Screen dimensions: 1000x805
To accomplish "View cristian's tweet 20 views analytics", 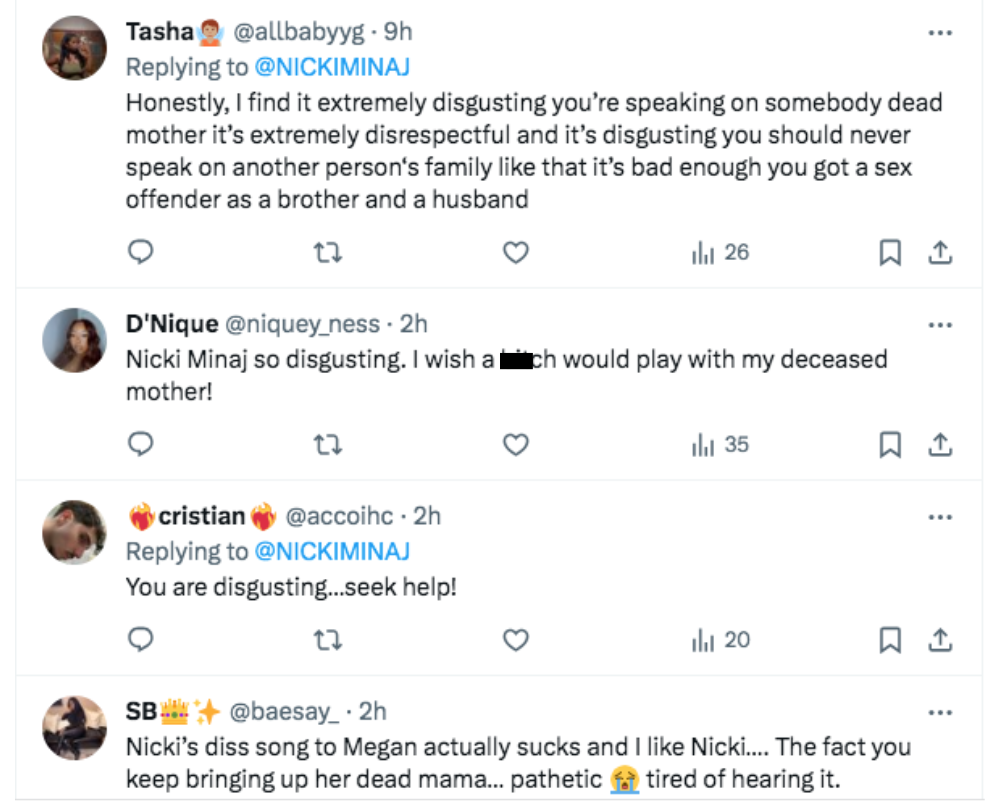I will tap(720, 639).
